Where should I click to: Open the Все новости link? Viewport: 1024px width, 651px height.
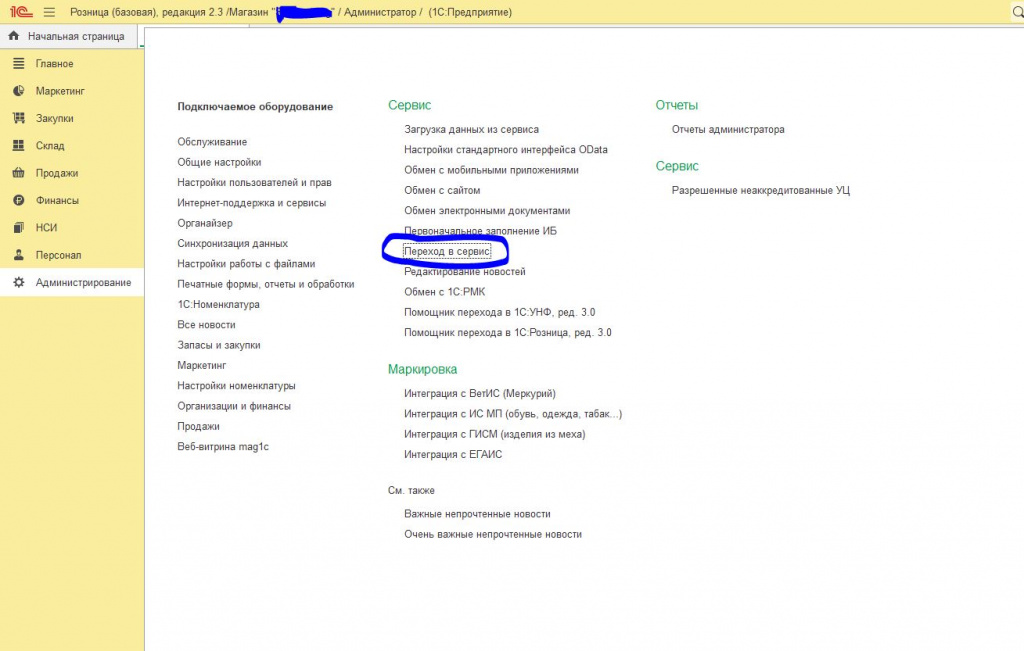[x=206, y=325]
